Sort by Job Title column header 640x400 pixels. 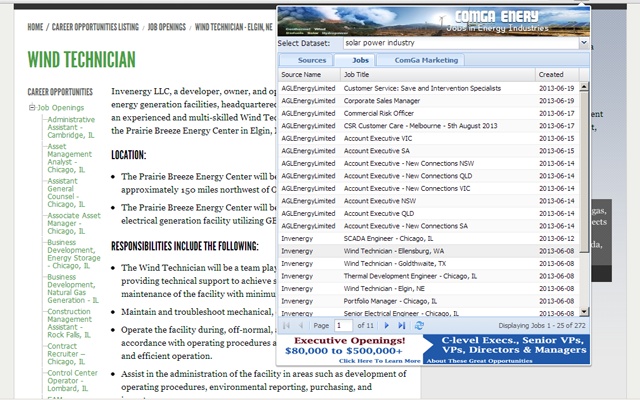tap(438, 74)
